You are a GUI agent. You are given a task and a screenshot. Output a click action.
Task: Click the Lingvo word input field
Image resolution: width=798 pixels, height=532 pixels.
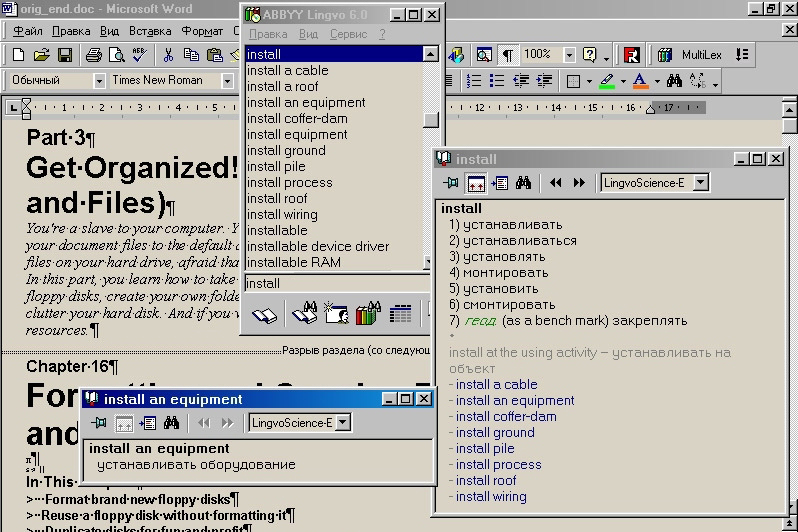click(x=335, y=283)
